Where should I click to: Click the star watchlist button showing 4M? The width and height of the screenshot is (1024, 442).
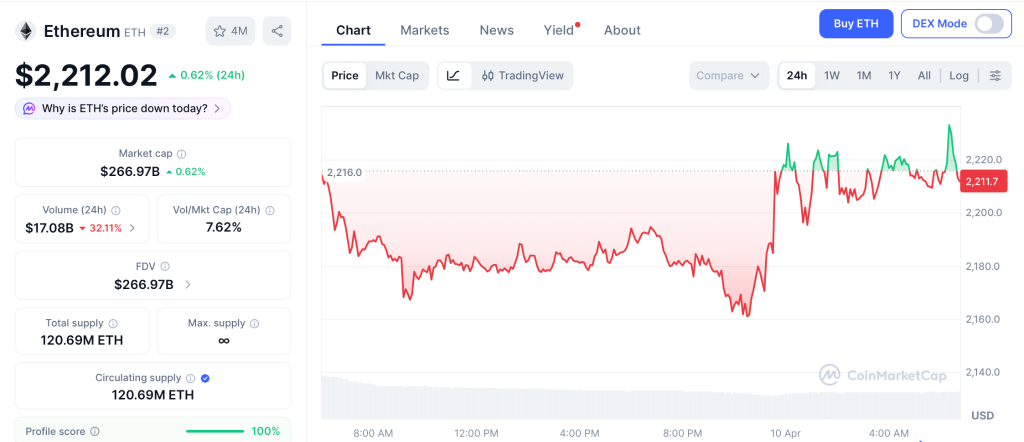(x=230, y=31)
